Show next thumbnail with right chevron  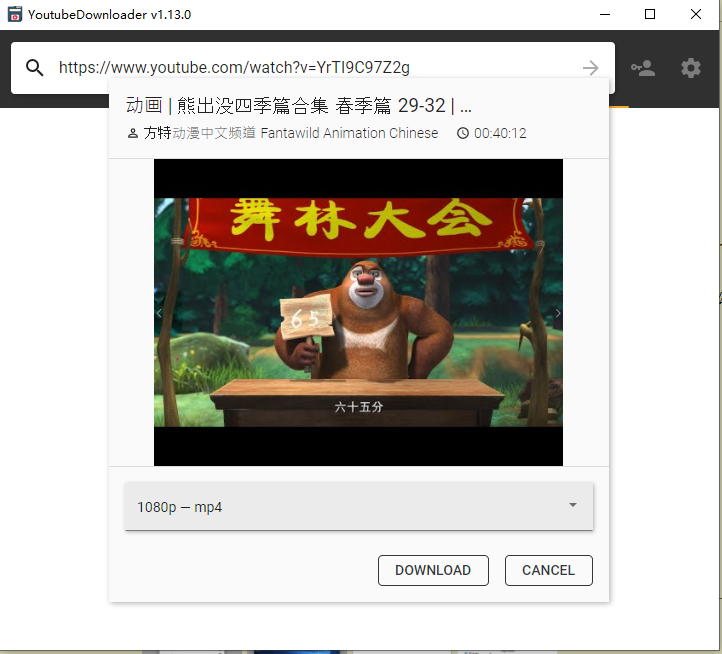click(x=558, y=313)
